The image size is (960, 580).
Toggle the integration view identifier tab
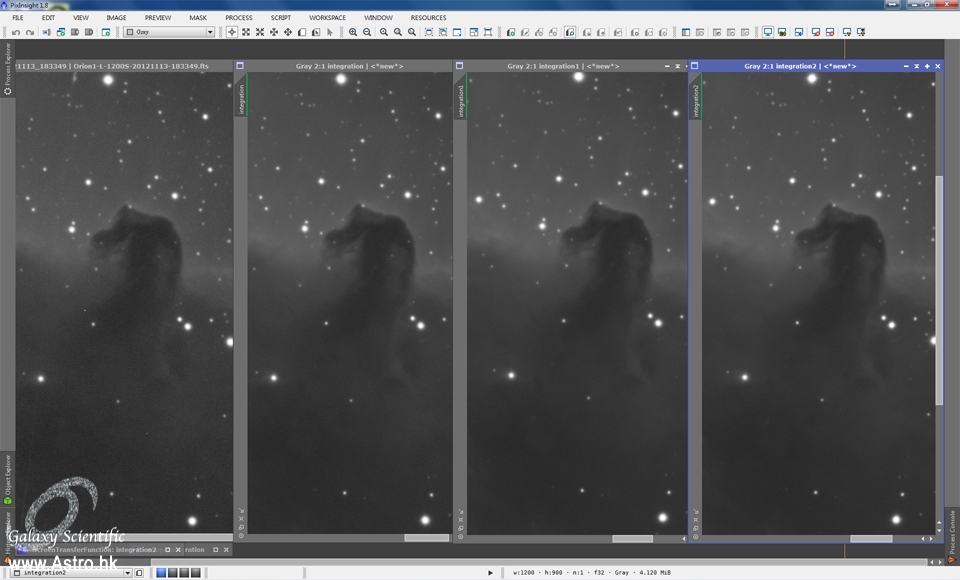(x=240, y=98)
